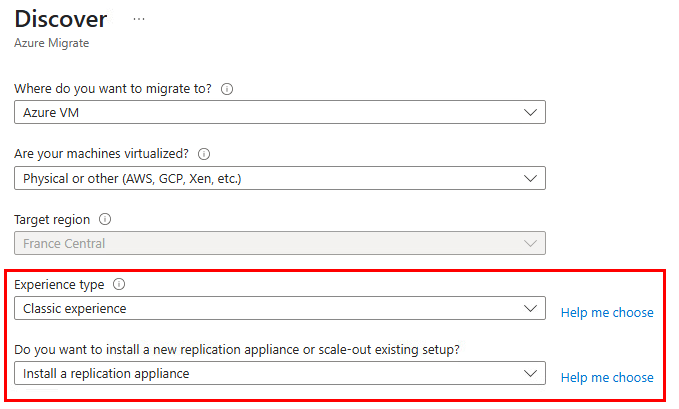Screen dimensions: 679x409
Task: Click the Discover page heading
Action: pyautogui.click(x=61, y=19)
